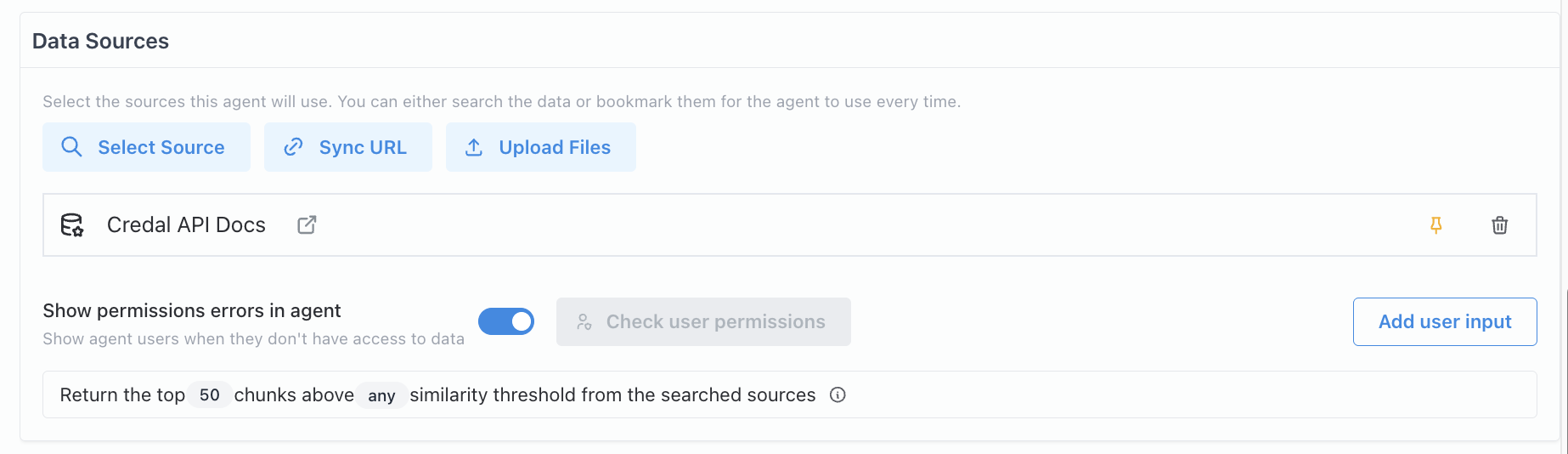Open the "any" similarity threshold selector

381,395
